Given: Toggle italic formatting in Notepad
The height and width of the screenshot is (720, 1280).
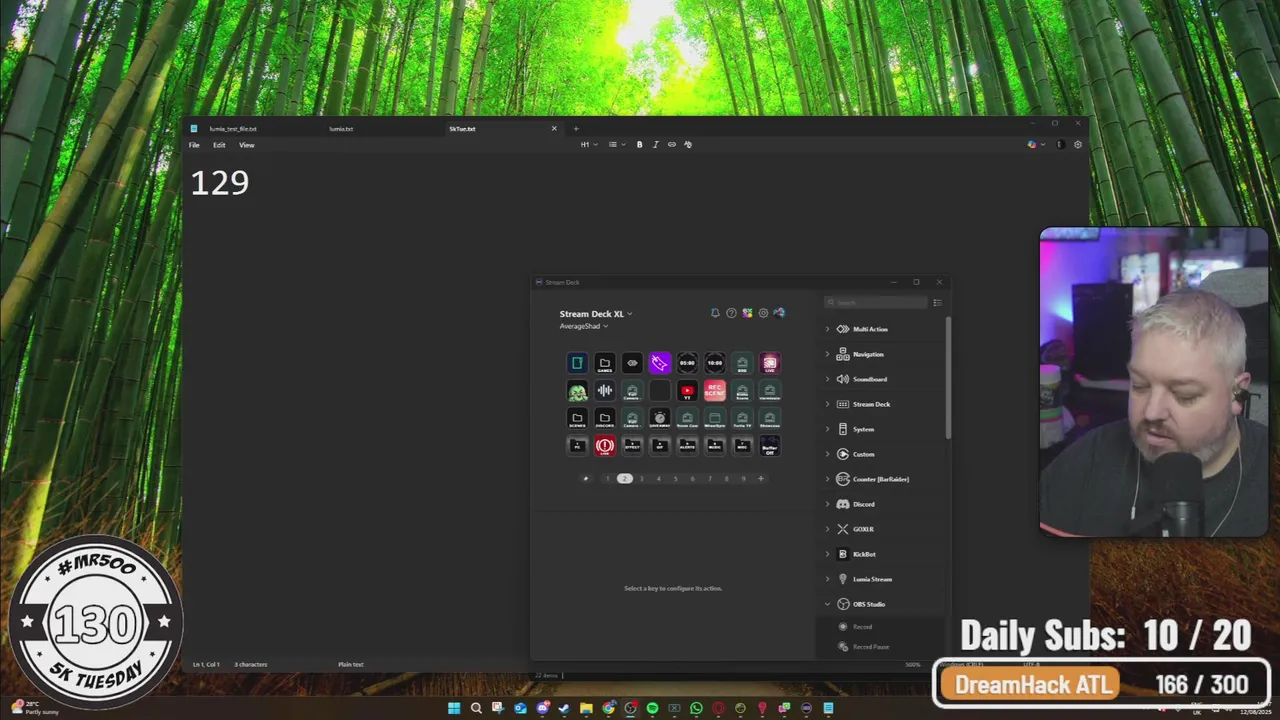Looking at the screenshot, I should point(656,144).
